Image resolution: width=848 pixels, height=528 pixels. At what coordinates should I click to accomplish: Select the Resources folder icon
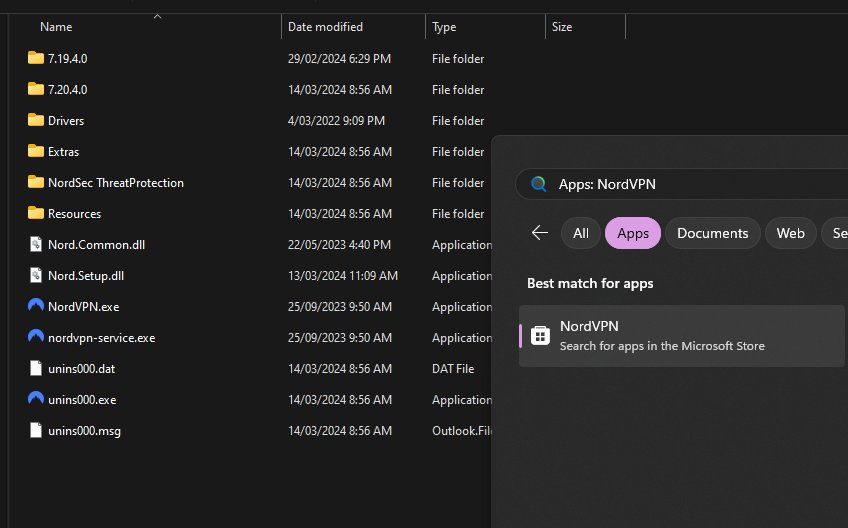tap(36, 213)
